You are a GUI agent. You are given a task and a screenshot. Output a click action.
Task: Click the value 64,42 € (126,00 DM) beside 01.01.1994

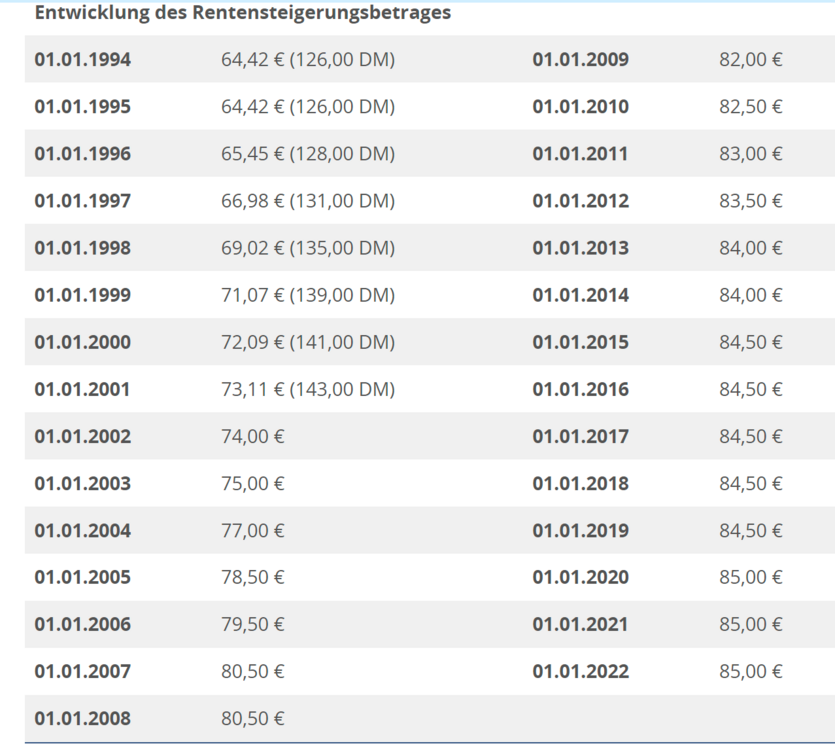pyautogui.click(x=308, y=60)
